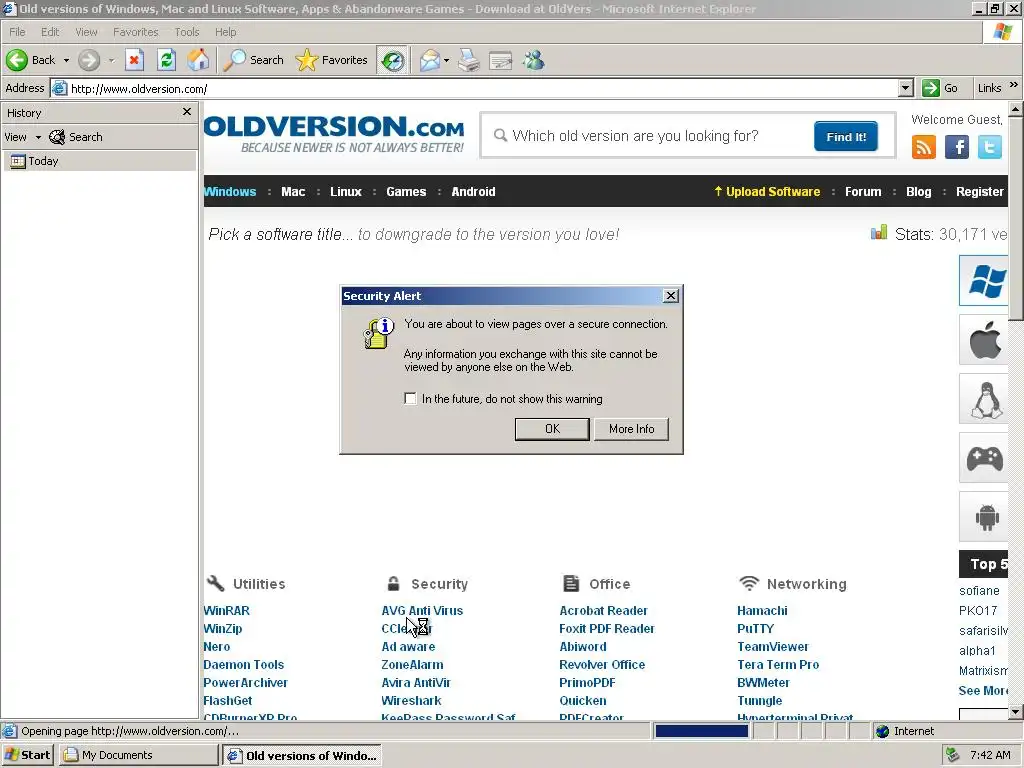Click the Wireshark link
This screenshot has width=1024, height=768.
tap(411, 701)
